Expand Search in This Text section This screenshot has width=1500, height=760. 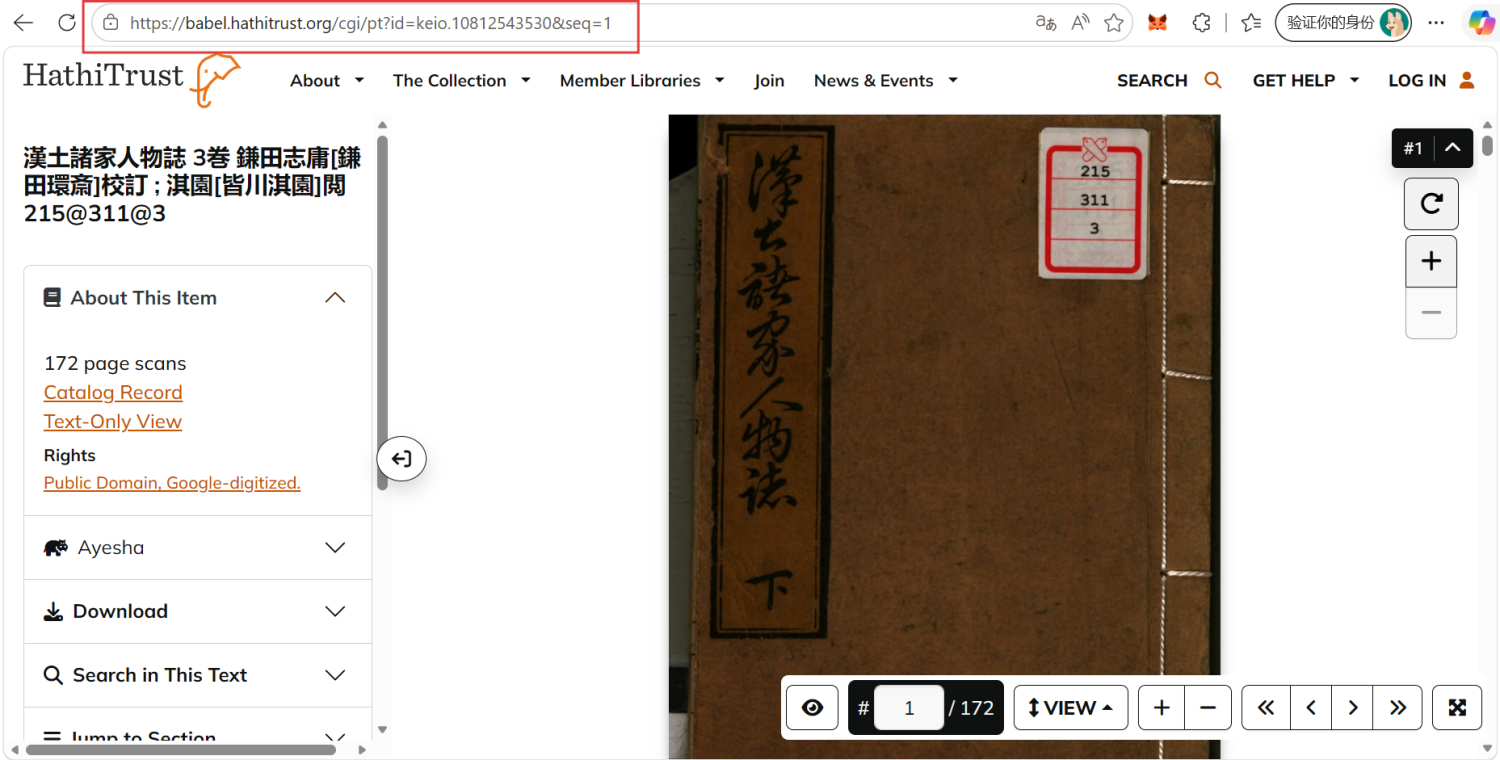[197, 675]
